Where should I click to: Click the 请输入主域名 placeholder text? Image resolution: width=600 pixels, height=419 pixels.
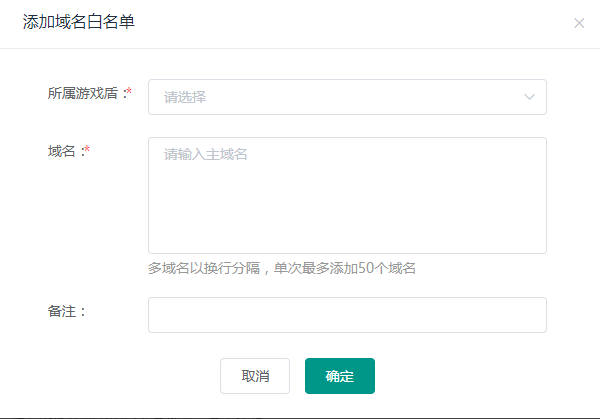point(205,154)
